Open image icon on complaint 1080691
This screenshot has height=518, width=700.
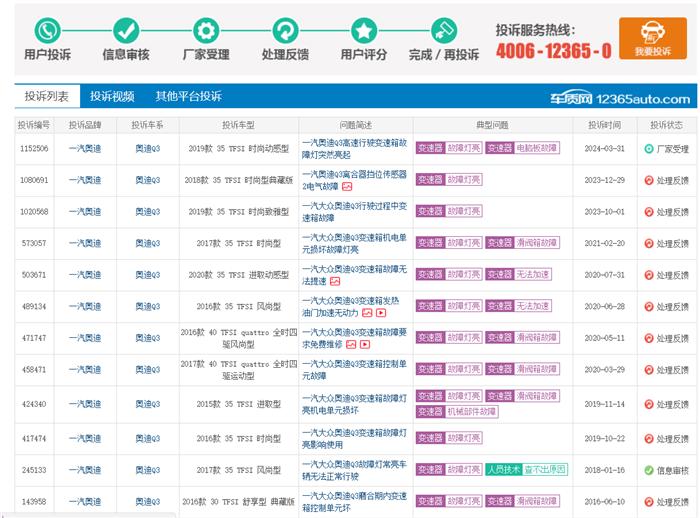(347, 186)
